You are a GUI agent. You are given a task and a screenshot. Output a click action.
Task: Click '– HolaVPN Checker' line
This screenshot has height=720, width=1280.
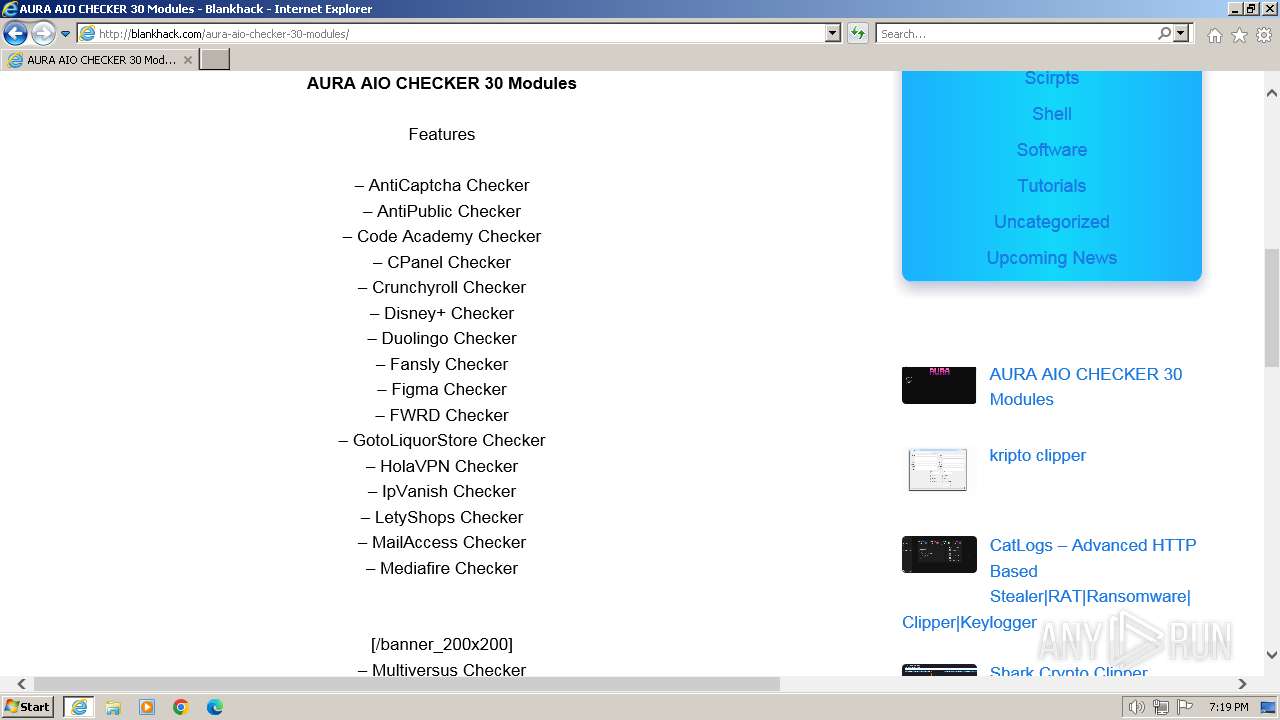point(441,466)
